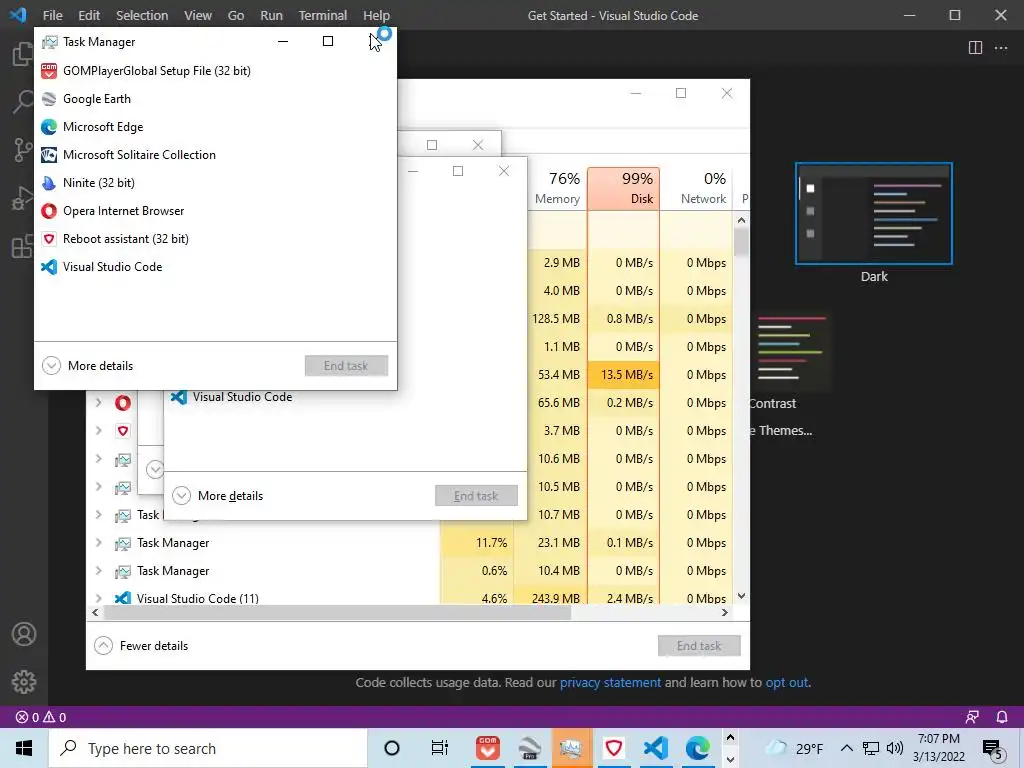Open the Windows Start menu
This screenshot has width=1024, height=768.
coord(24,748)
